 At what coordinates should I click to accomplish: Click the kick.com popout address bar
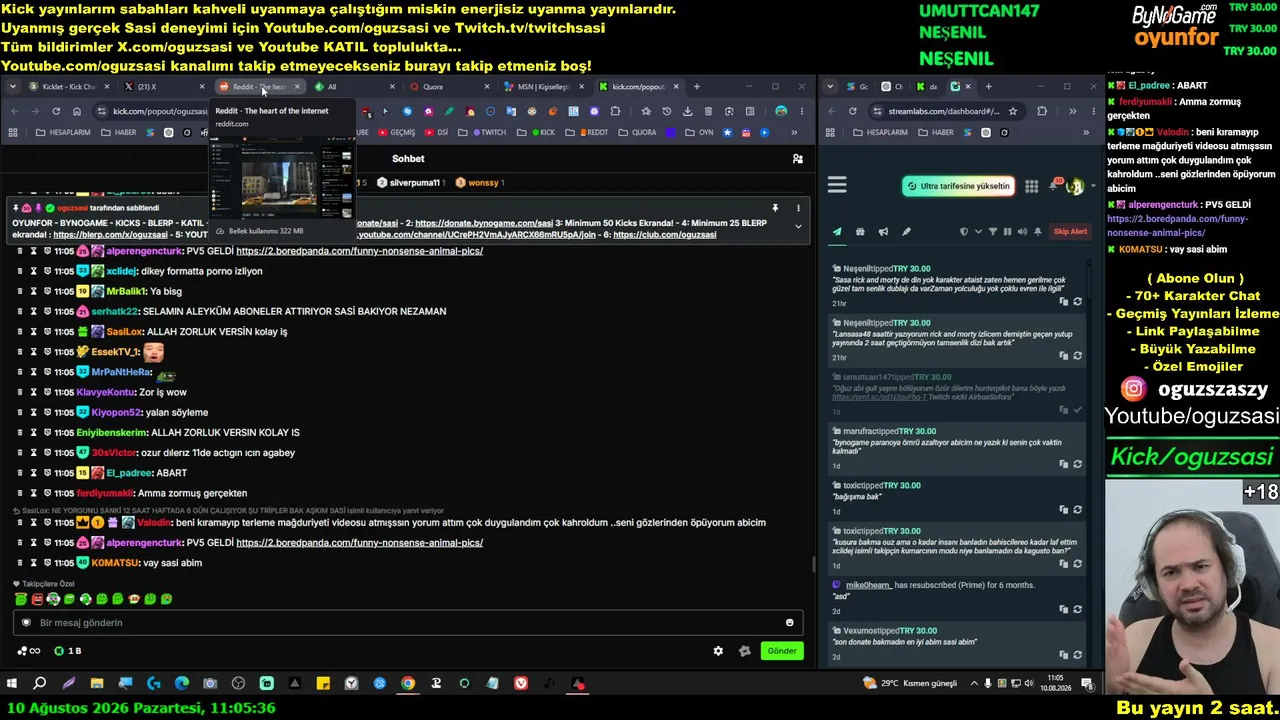tap(155, 111)
